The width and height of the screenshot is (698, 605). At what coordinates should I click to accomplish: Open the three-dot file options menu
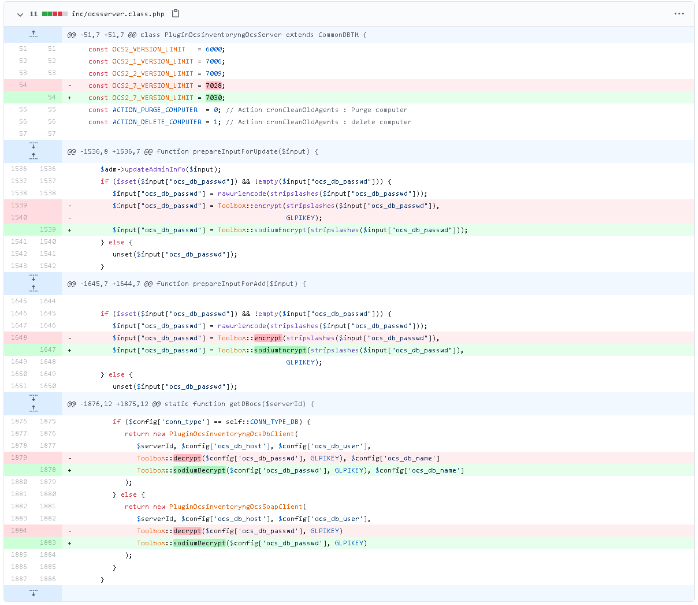679,14
